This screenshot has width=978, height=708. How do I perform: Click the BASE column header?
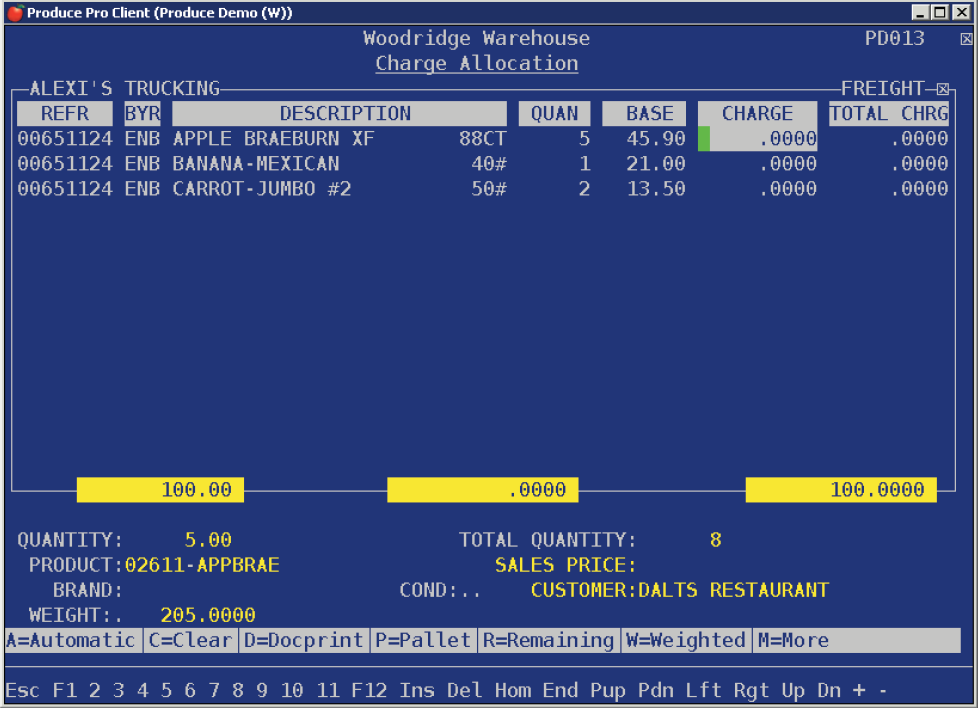click(x=644, y=114)
